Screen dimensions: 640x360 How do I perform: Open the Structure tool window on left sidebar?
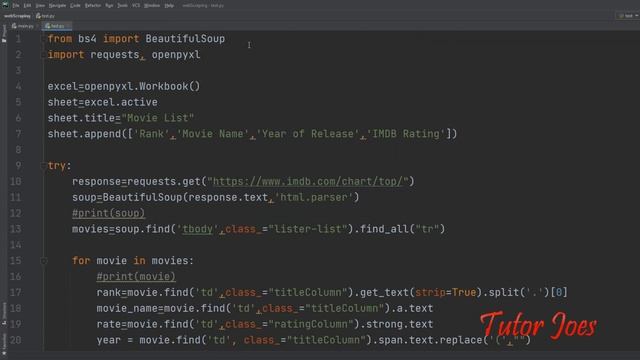pyautogui.click(x=4, y=313)
